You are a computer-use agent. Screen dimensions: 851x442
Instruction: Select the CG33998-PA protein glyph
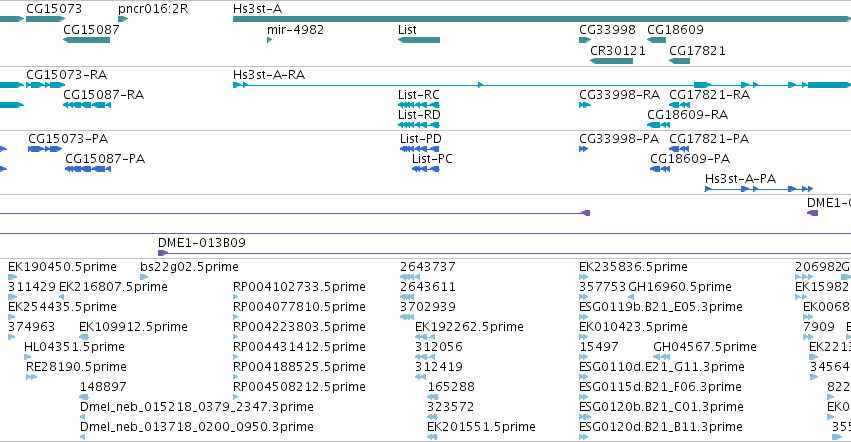tap(583, 149)
